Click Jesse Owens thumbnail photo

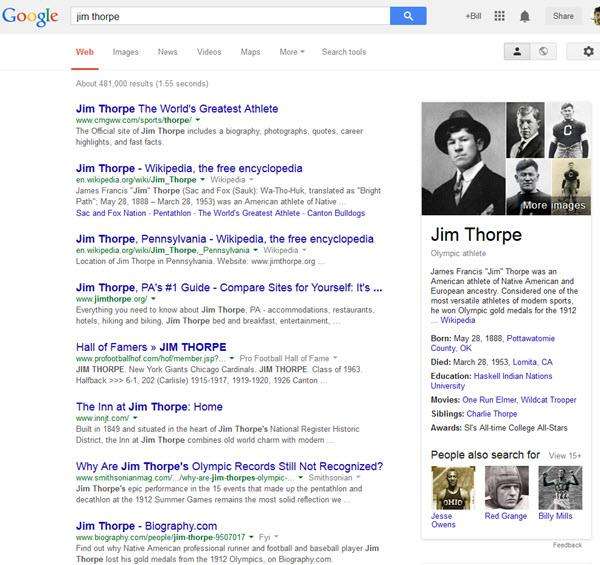coord(453,488)
